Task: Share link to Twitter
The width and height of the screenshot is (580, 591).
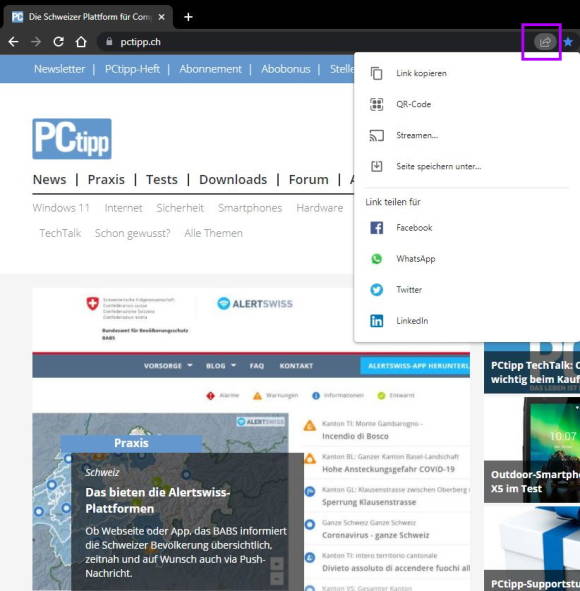Action: click(467, 289)
